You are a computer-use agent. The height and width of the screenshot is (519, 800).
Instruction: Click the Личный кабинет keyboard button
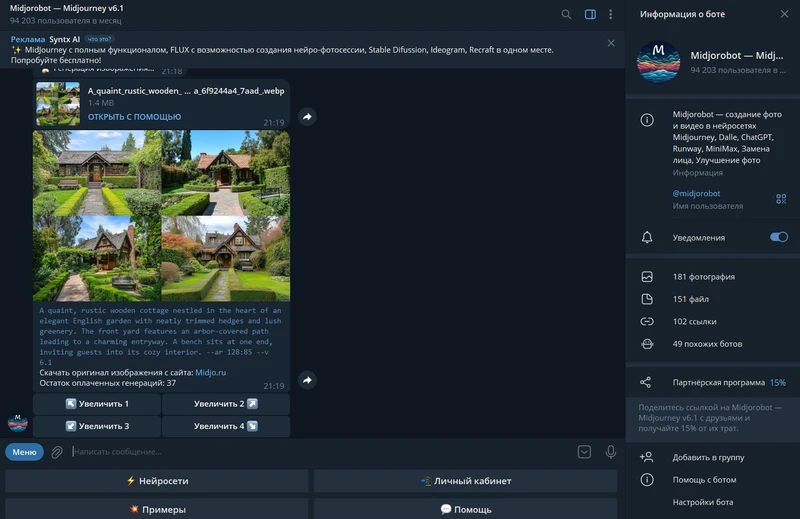click(465, 481)
